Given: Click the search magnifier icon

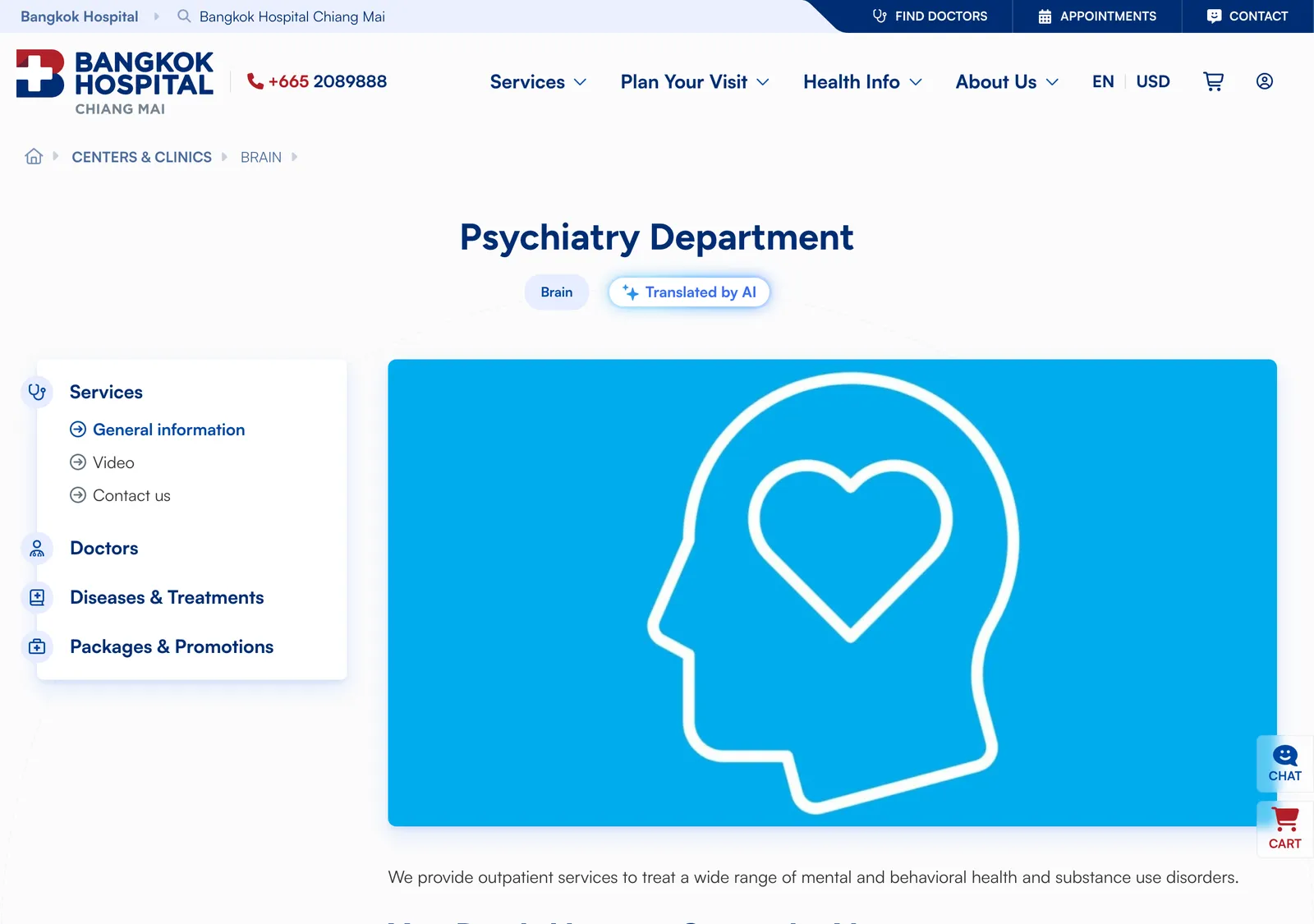Looking at the screenshot, I should (x=184, y=16).
